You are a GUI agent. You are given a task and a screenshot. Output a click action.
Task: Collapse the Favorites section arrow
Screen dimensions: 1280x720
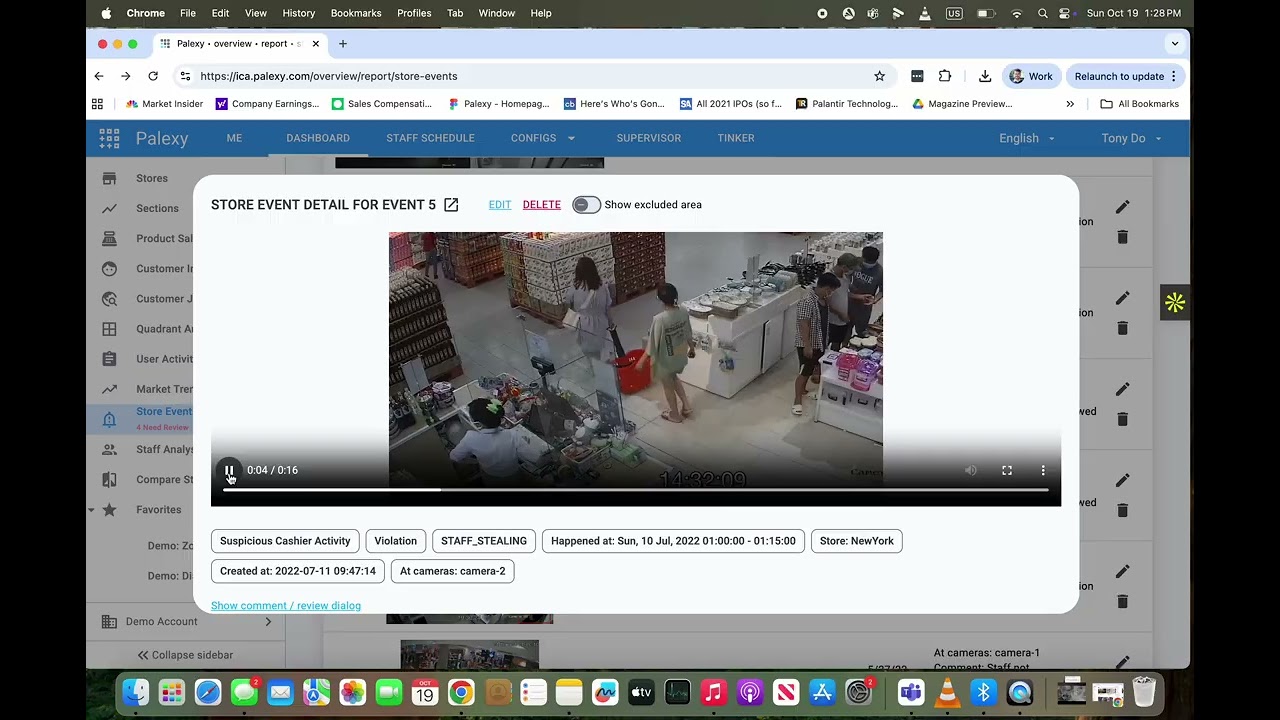(x=91, y=510)
